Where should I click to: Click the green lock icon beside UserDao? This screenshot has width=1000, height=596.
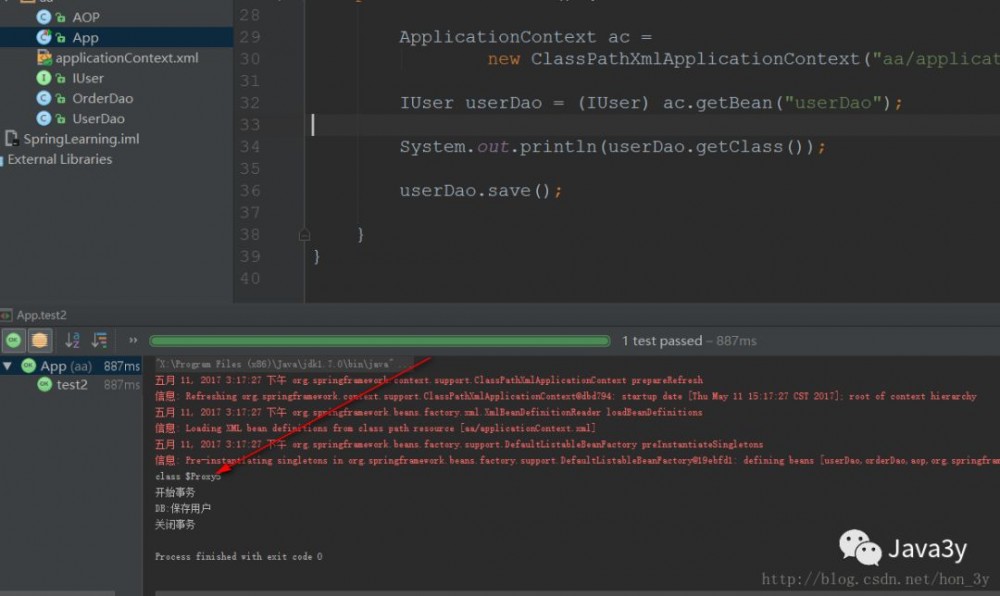pos(61,119)
